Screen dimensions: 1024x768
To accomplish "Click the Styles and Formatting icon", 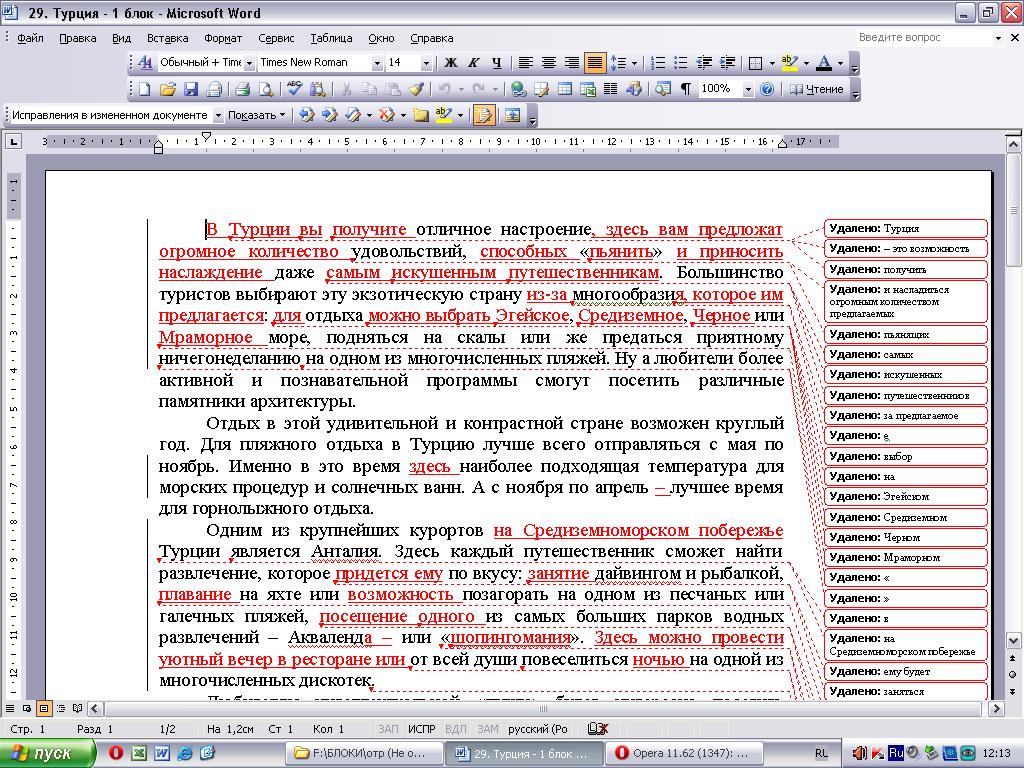I will [x=145, y=63].
